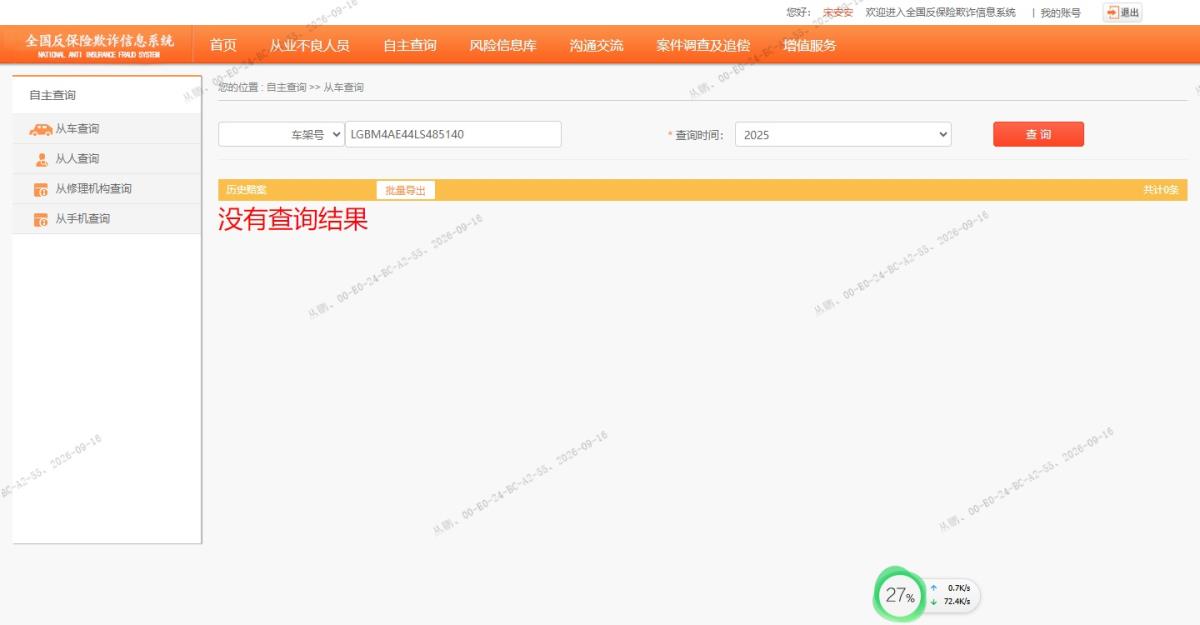Click the VIN input field with LGBM4AE44LS485140
This screenshot has height=625, width=1200.
click(x=453, y=134)
